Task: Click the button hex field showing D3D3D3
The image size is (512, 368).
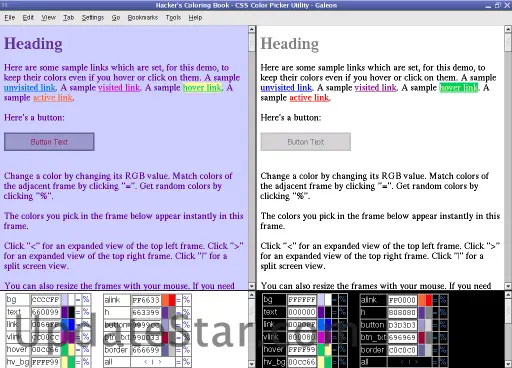Action: coord(402,325)
